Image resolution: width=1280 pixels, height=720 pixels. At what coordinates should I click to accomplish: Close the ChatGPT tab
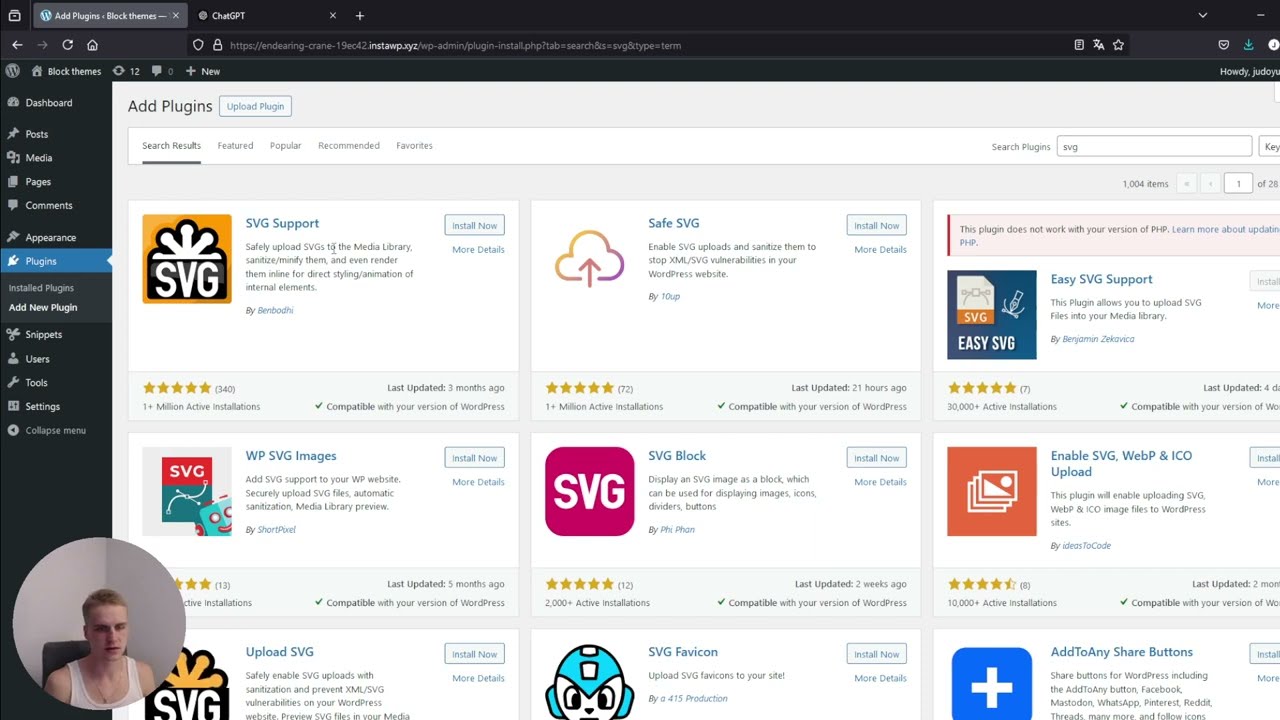pyautogui.click(x=333, y=15)
